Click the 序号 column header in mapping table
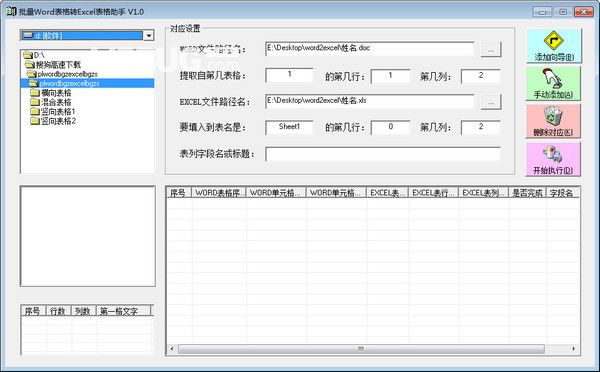Image resolution: width=600 pixels, height=372 pixels. tap(179, 193)
